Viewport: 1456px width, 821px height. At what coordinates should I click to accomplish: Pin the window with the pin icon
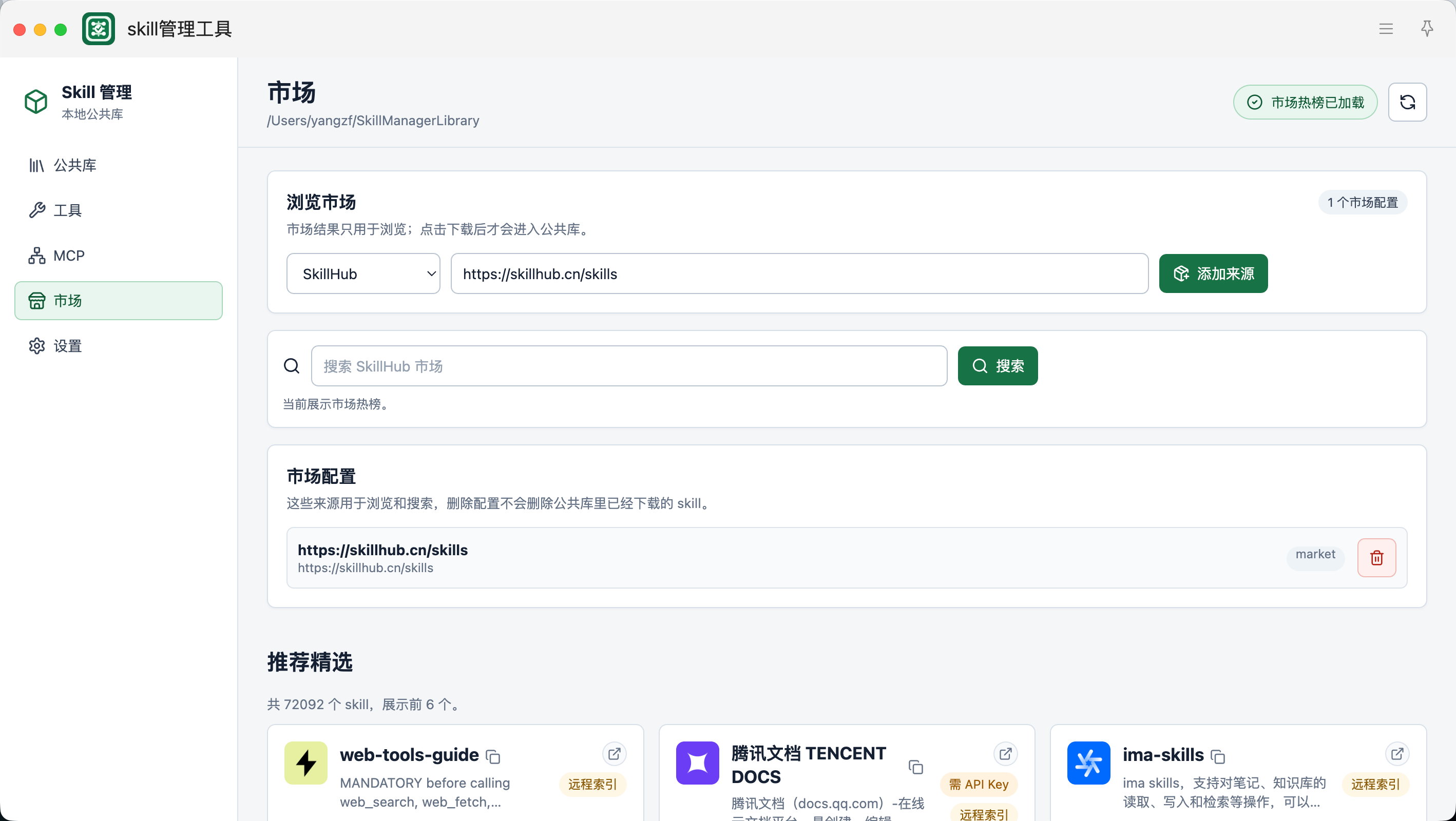(x=1427, y=29)
